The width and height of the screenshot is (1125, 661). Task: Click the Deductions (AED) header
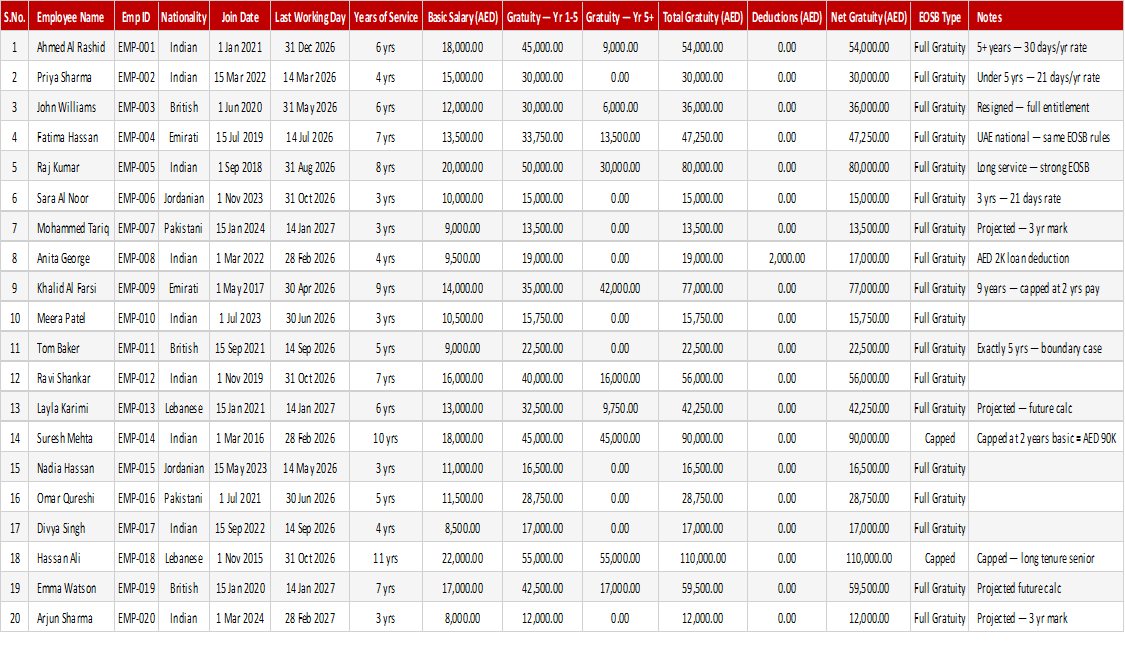(787, 17)
